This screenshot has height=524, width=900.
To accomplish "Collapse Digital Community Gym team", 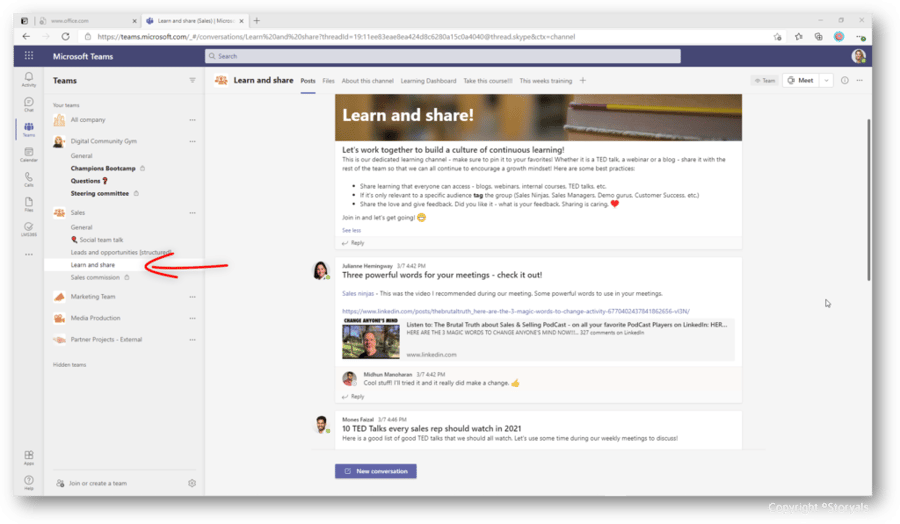I will pos(103,141).
